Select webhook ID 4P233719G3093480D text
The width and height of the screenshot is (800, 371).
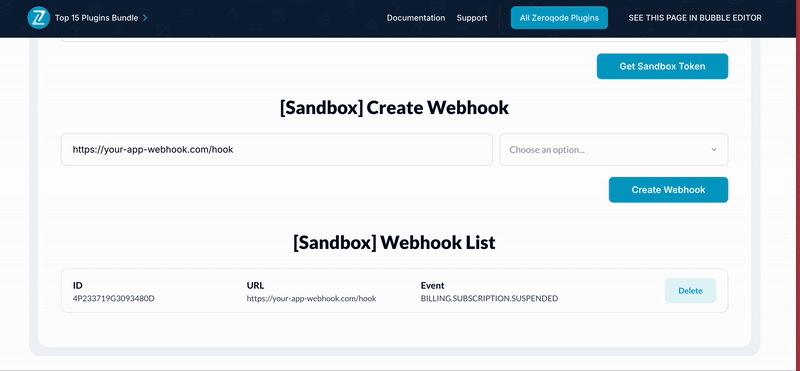coord(114,298)
